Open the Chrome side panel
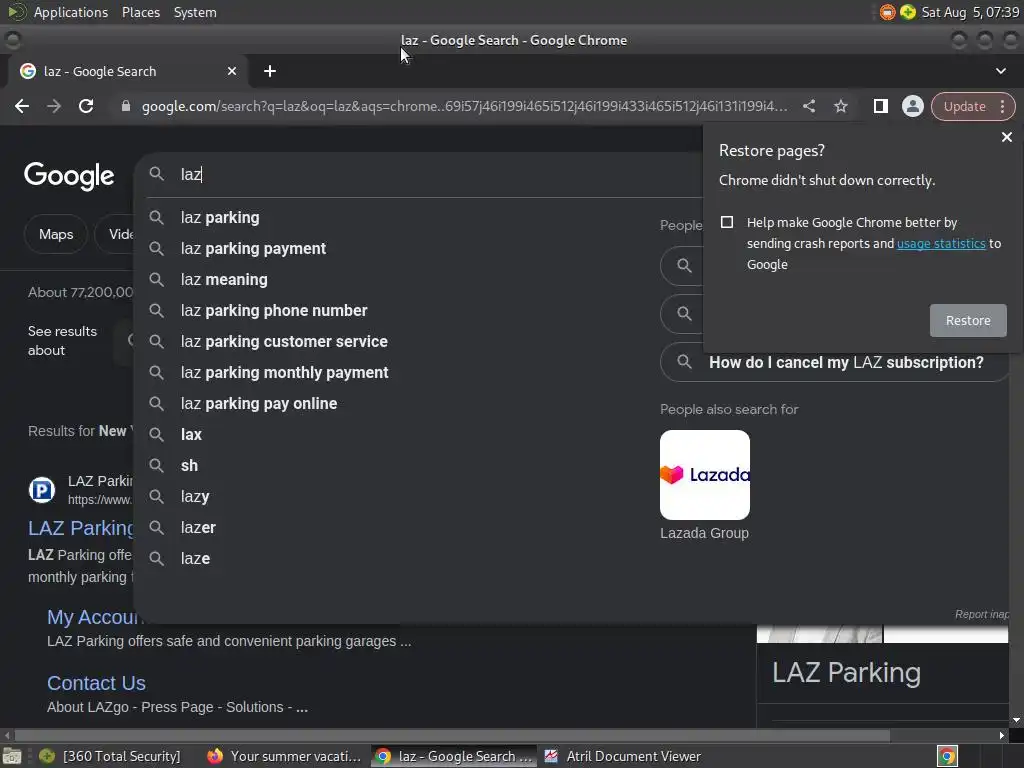1024x768 pixels. (880, 106)
